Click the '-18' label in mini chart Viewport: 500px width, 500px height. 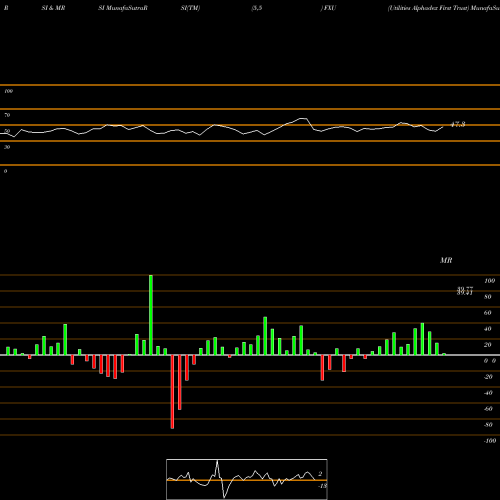click(x=322, y=486)
